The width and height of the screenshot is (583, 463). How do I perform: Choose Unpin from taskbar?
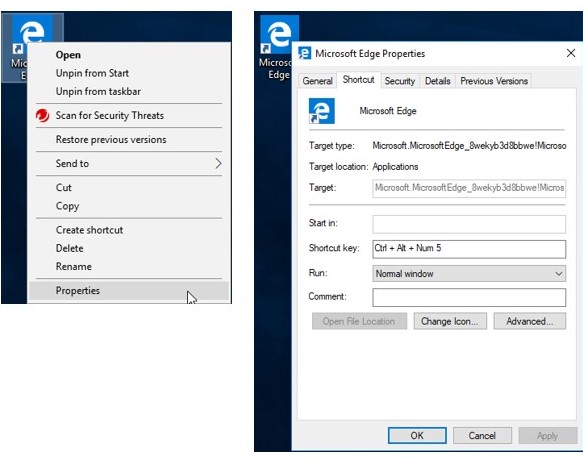point(98,91)
